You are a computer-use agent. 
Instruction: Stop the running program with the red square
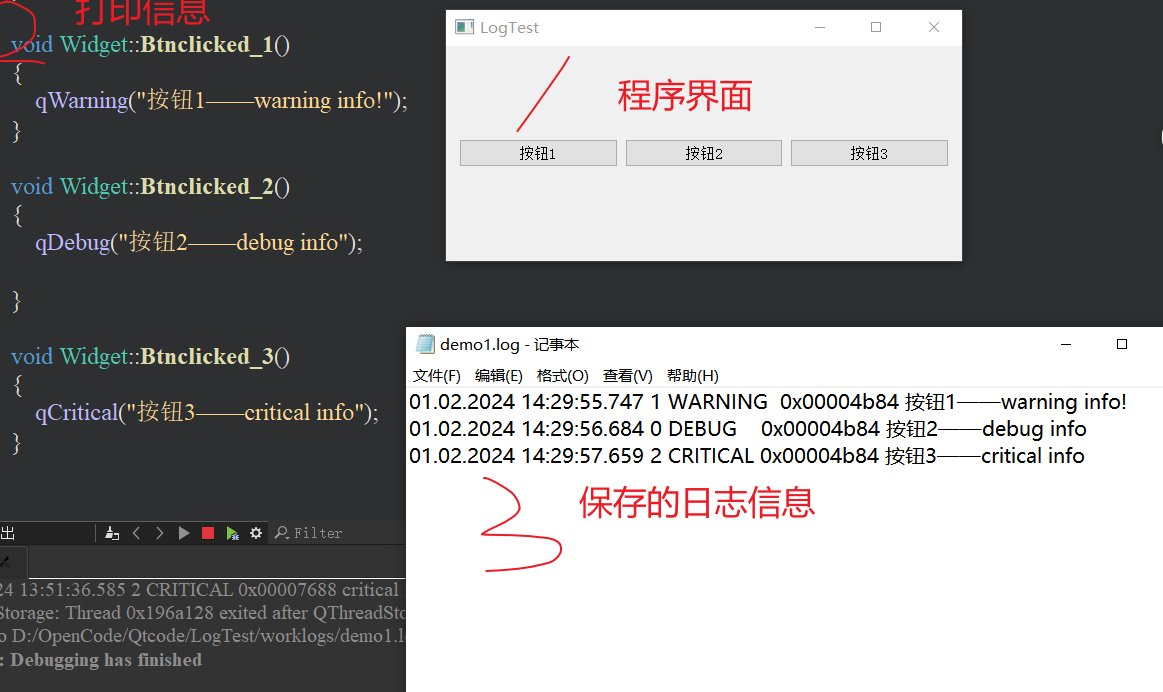coord(208,533)
